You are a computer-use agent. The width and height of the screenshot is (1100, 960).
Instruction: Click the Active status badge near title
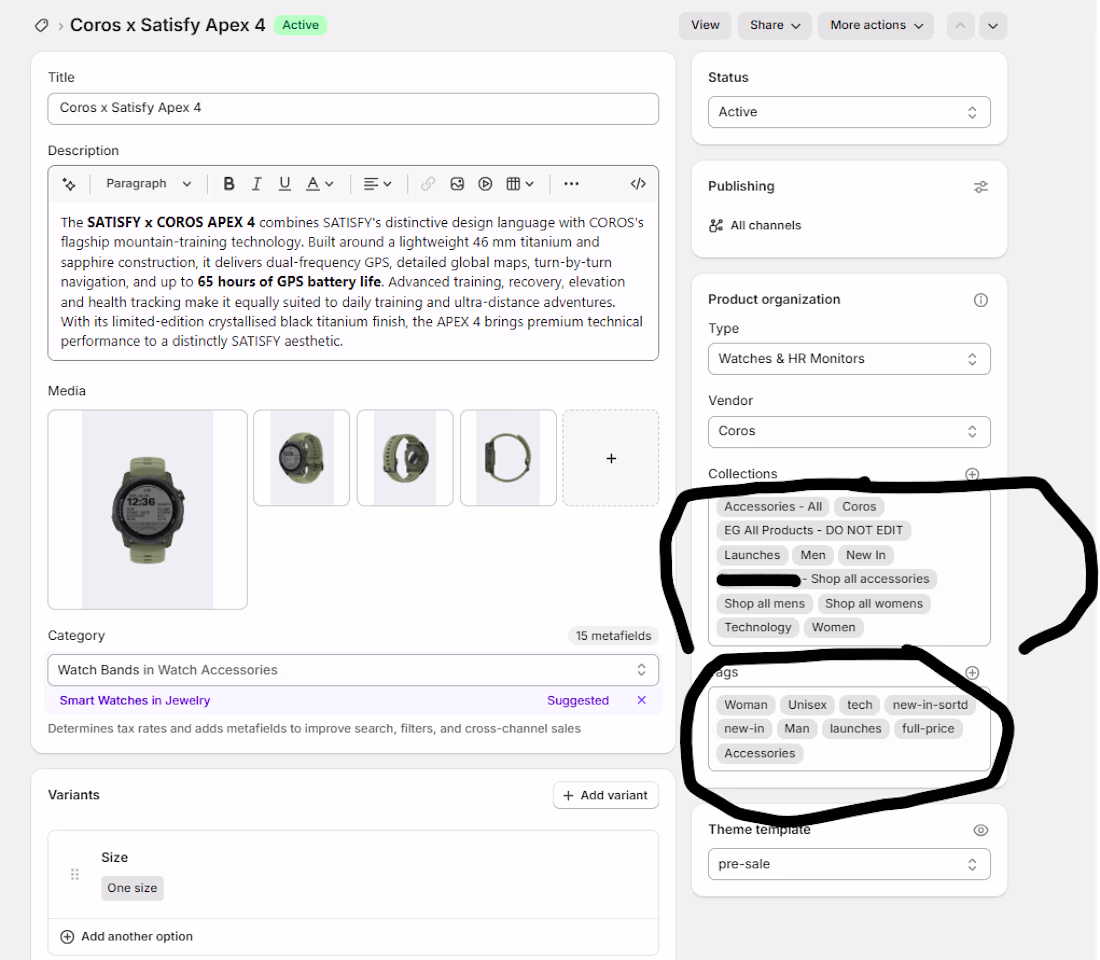(x=300, y=25)
